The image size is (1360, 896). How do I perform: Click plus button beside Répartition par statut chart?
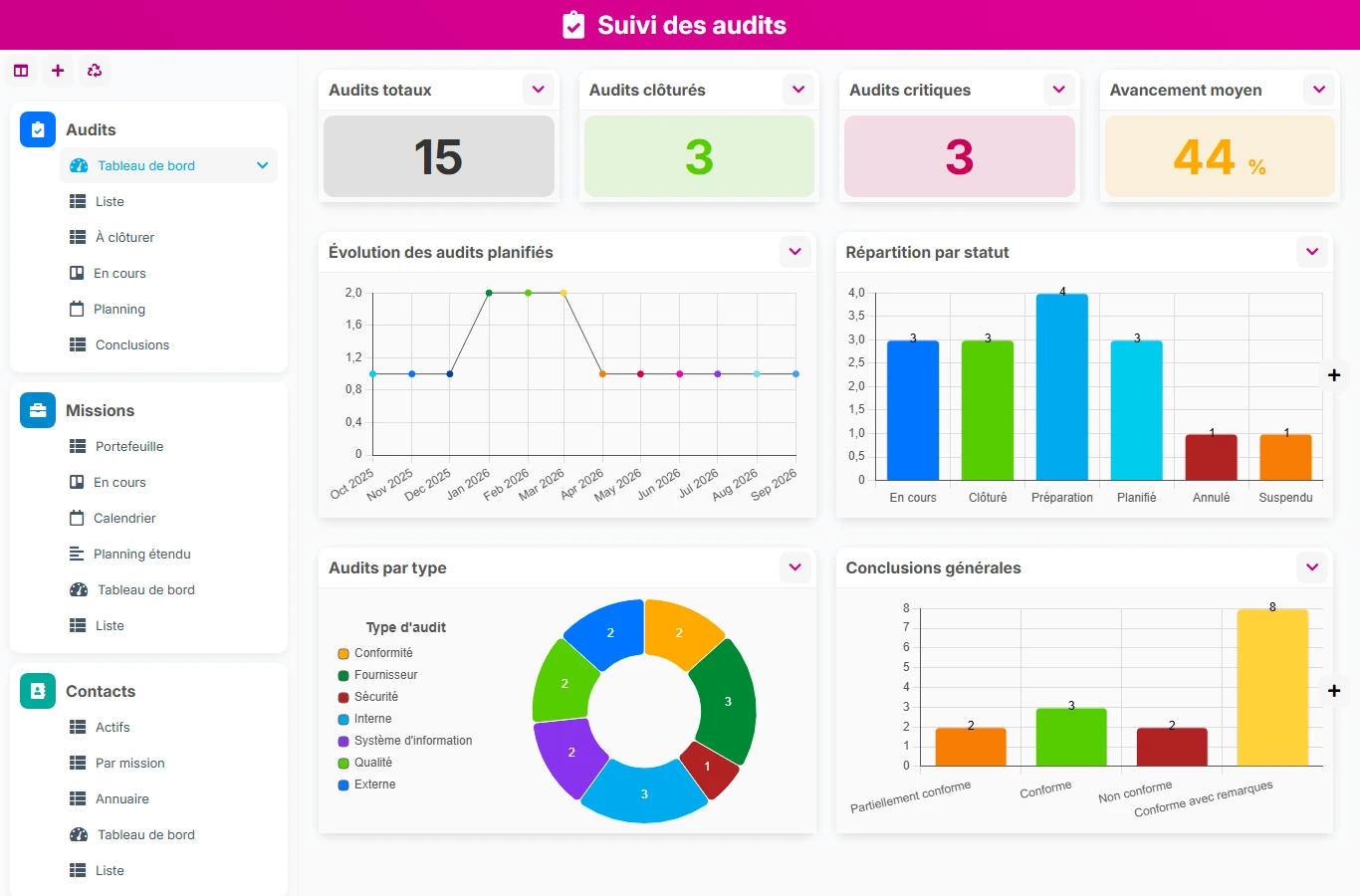(x=1334, y=375)
